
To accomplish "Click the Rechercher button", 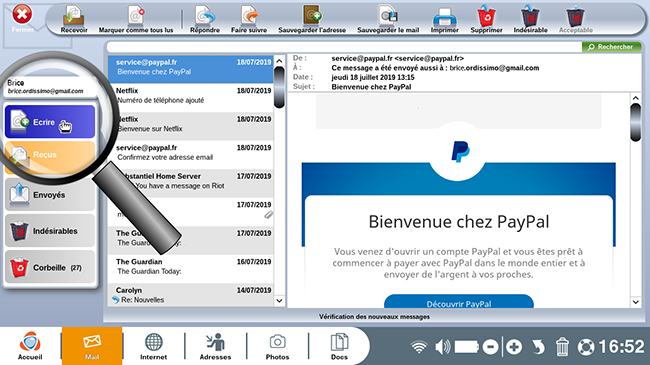I will (x=611, y=47).
